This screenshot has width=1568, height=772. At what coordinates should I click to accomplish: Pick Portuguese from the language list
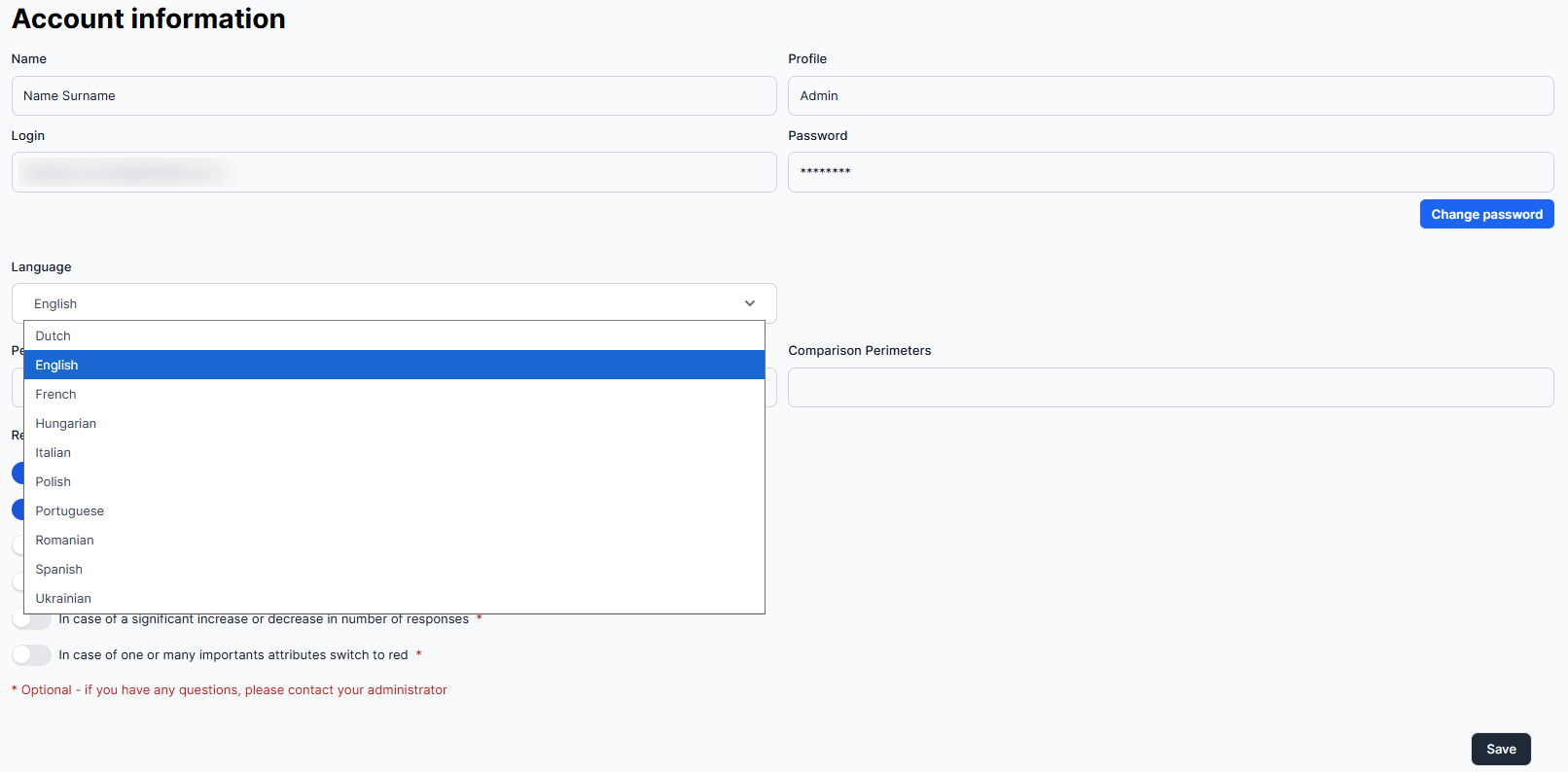69,511
